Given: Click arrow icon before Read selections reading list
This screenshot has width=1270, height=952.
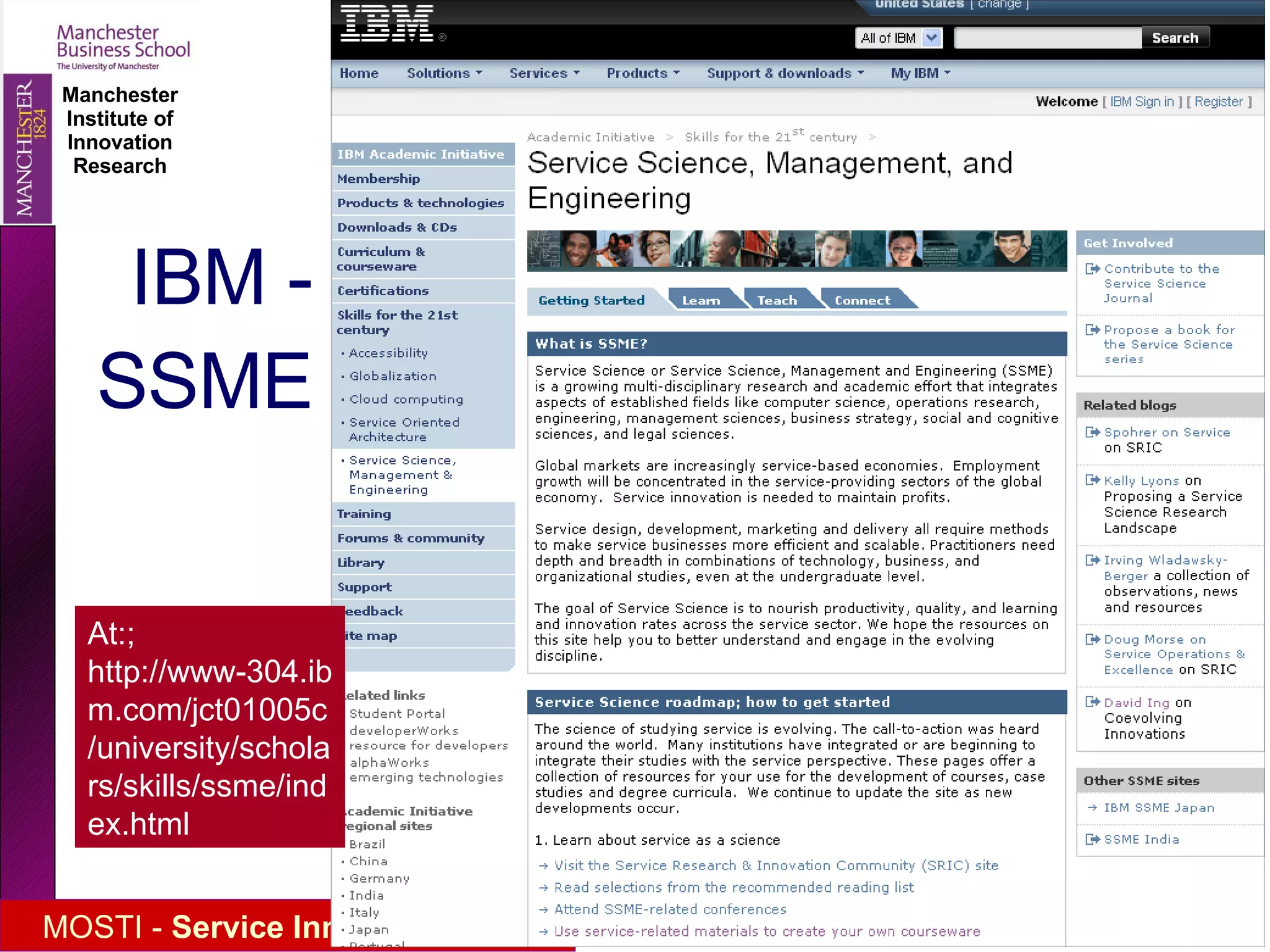Looking at the screenshot, I should coord(543,888).
